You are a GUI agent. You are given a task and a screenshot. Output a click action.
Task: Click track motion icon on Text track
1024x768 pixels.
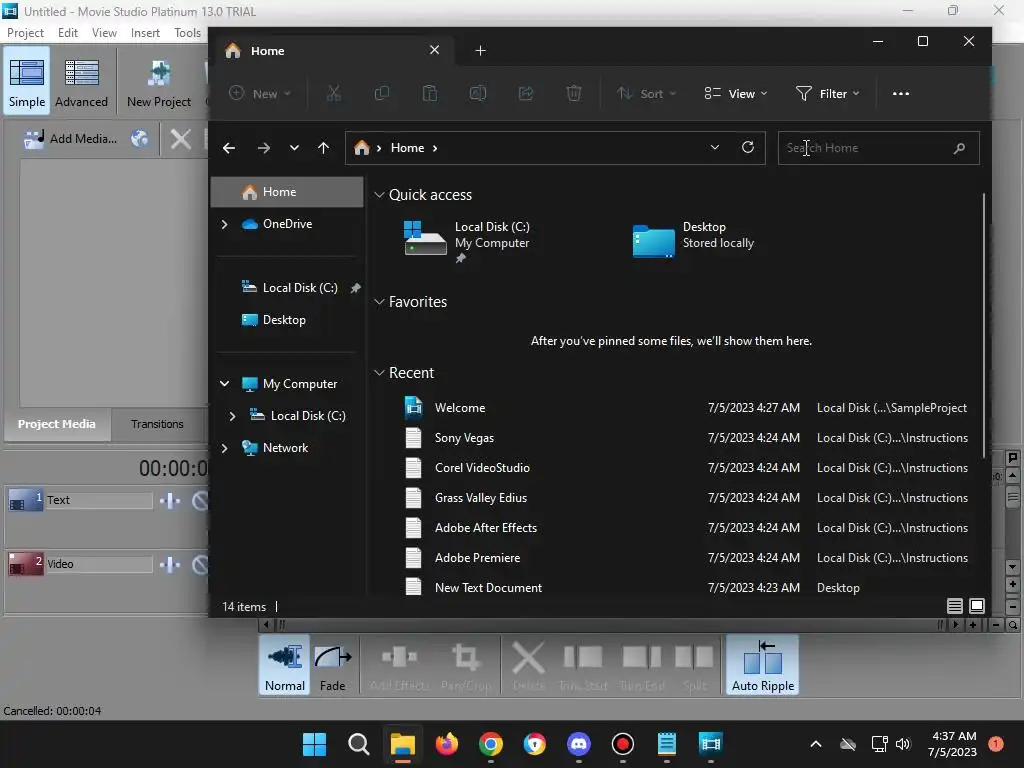pos(170,501)
